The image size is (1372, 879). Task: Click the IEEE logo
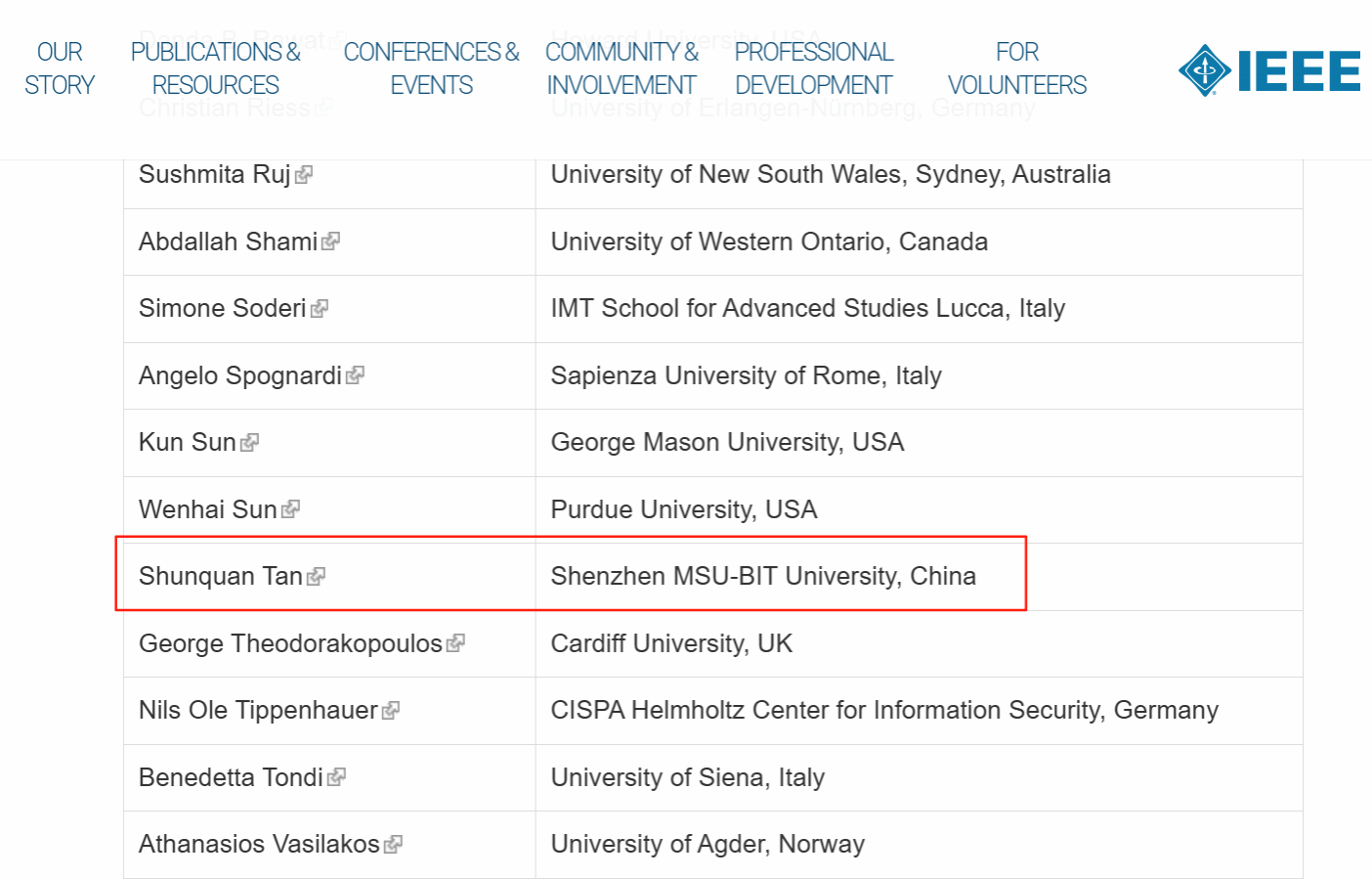coord(1268,70)
